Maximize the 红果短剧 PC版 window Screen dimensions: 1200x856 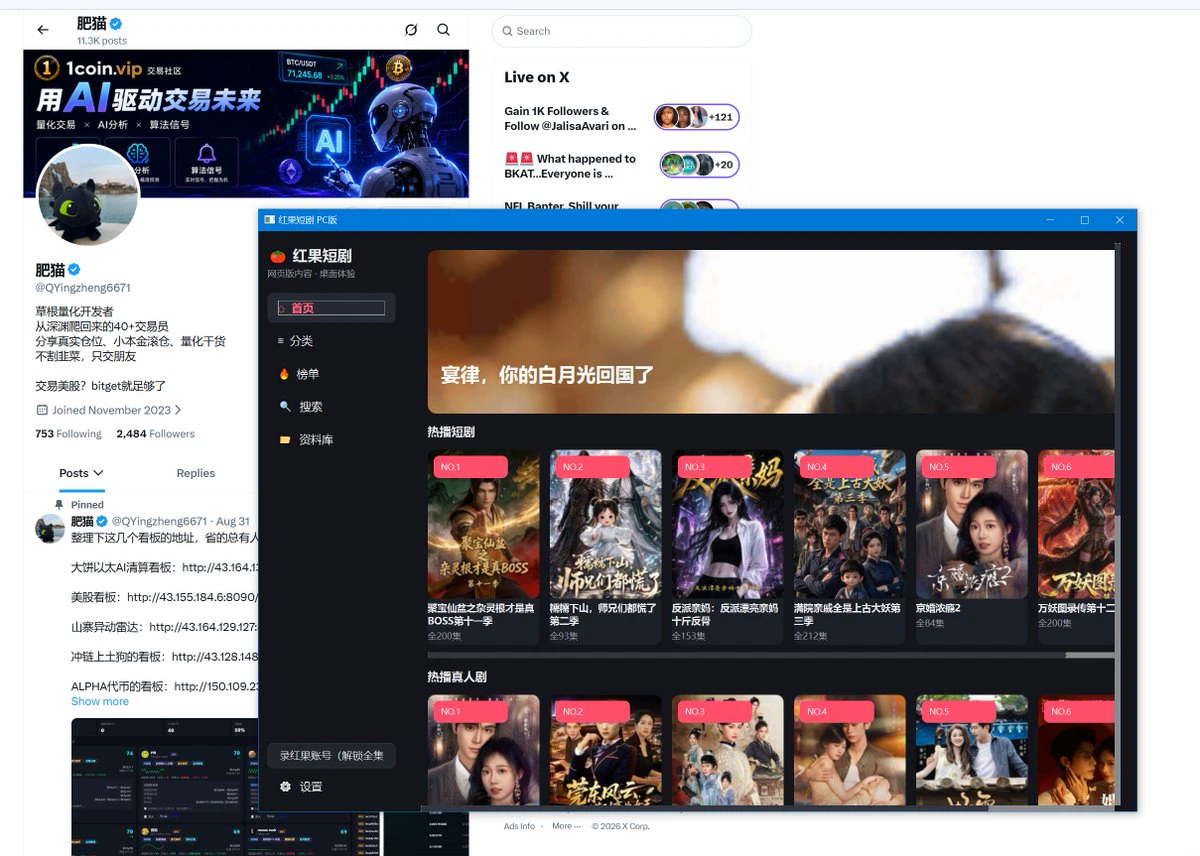tap(1085, 220)
